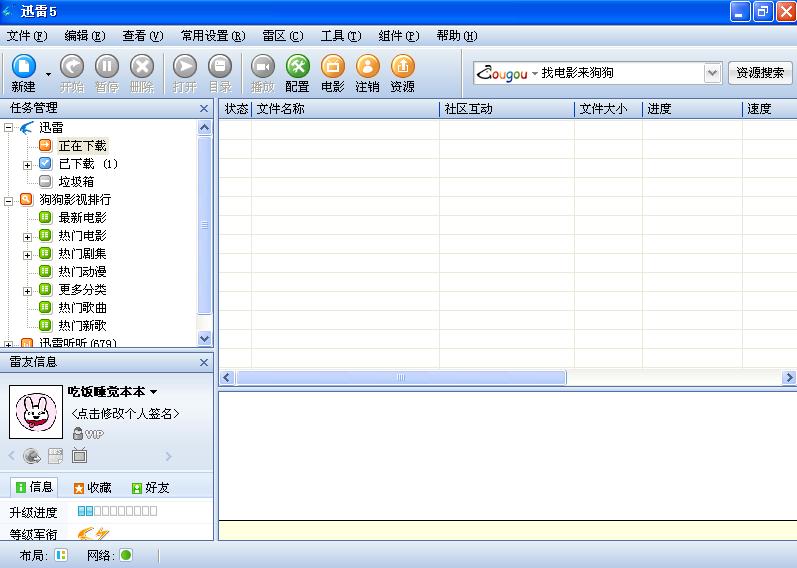
Task: Click the task list horizontal scrollbar thumb
Action: (401, 377)
